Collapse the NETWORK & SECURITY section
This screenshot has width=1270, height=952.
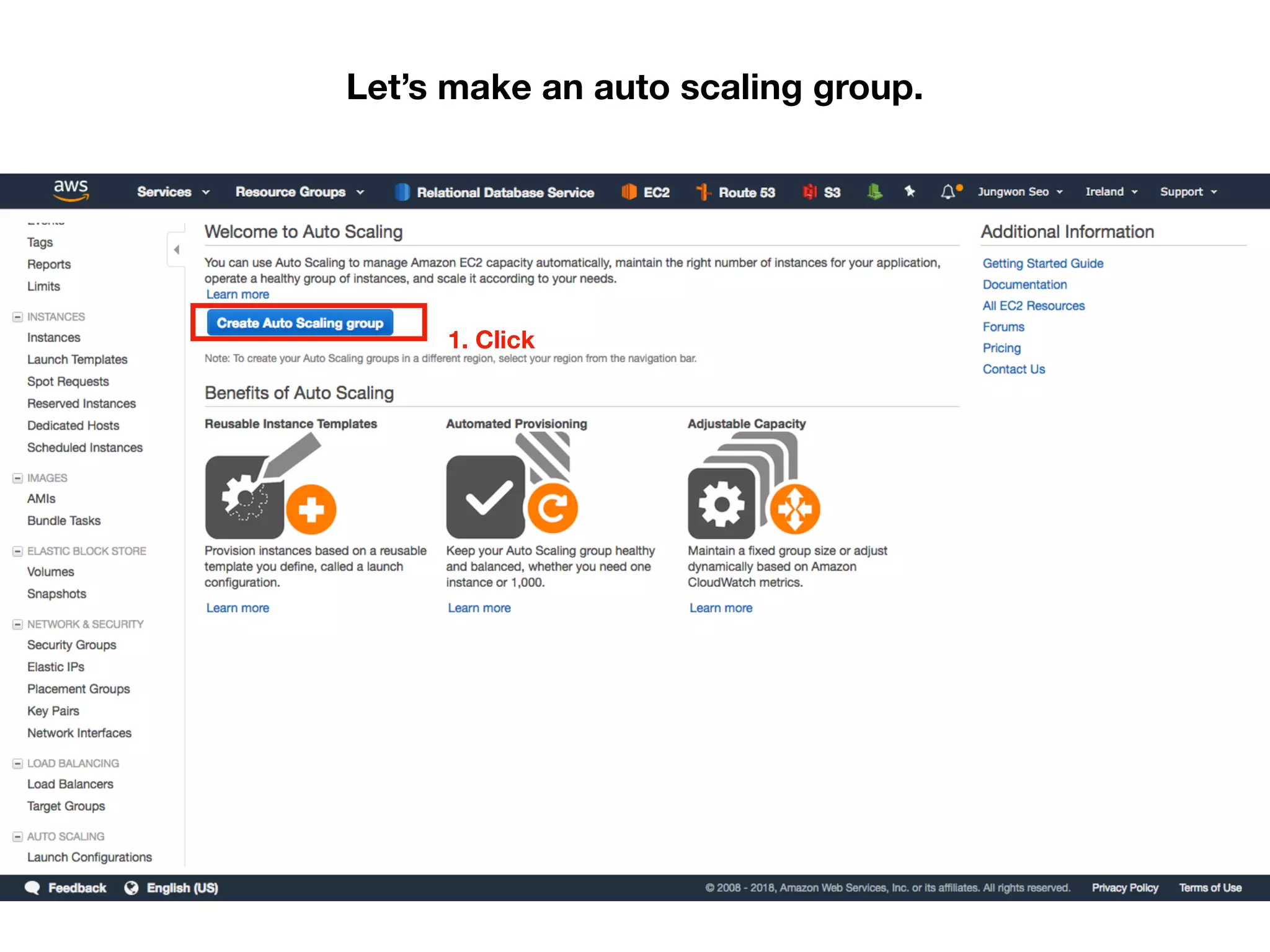click(17, 625)
